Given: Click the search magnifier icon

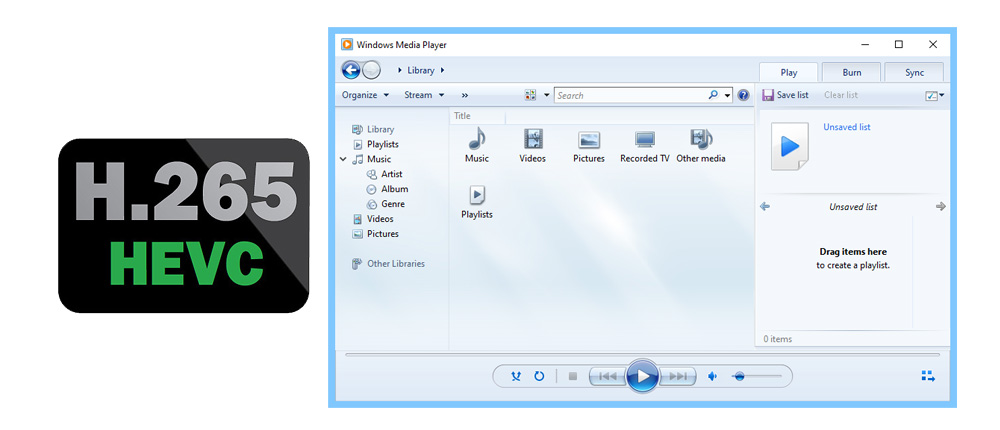Looking at the screenshot, I should pos(713,95).
